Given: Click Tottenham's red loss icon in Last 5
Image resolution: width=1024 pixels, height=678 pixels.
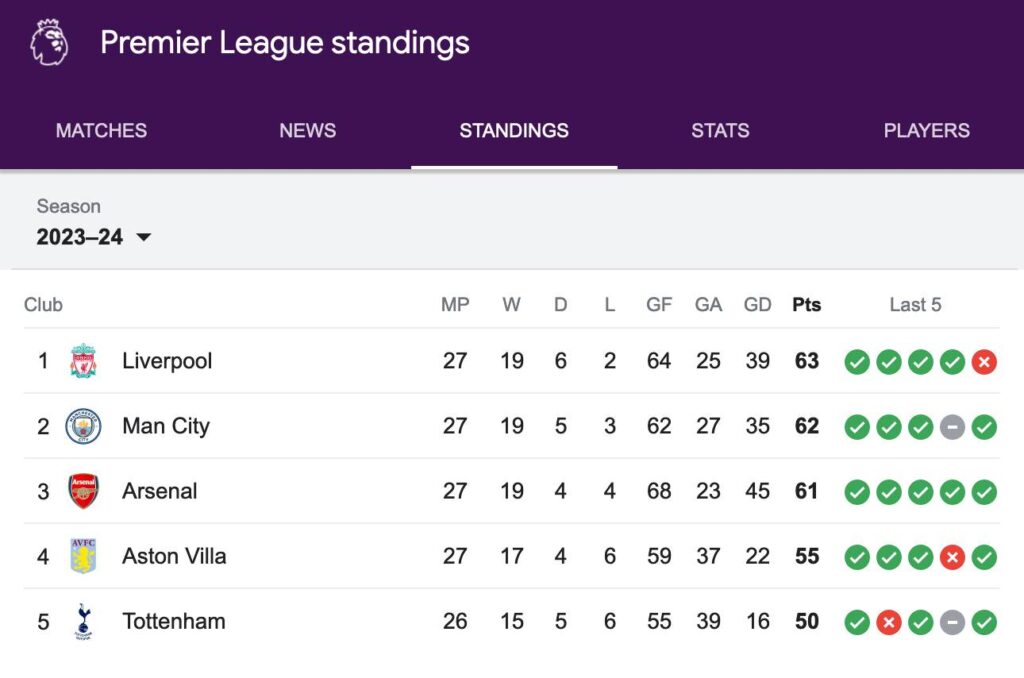Looking at the screenshot, I should pyautogui.click(x=888, y=622).
